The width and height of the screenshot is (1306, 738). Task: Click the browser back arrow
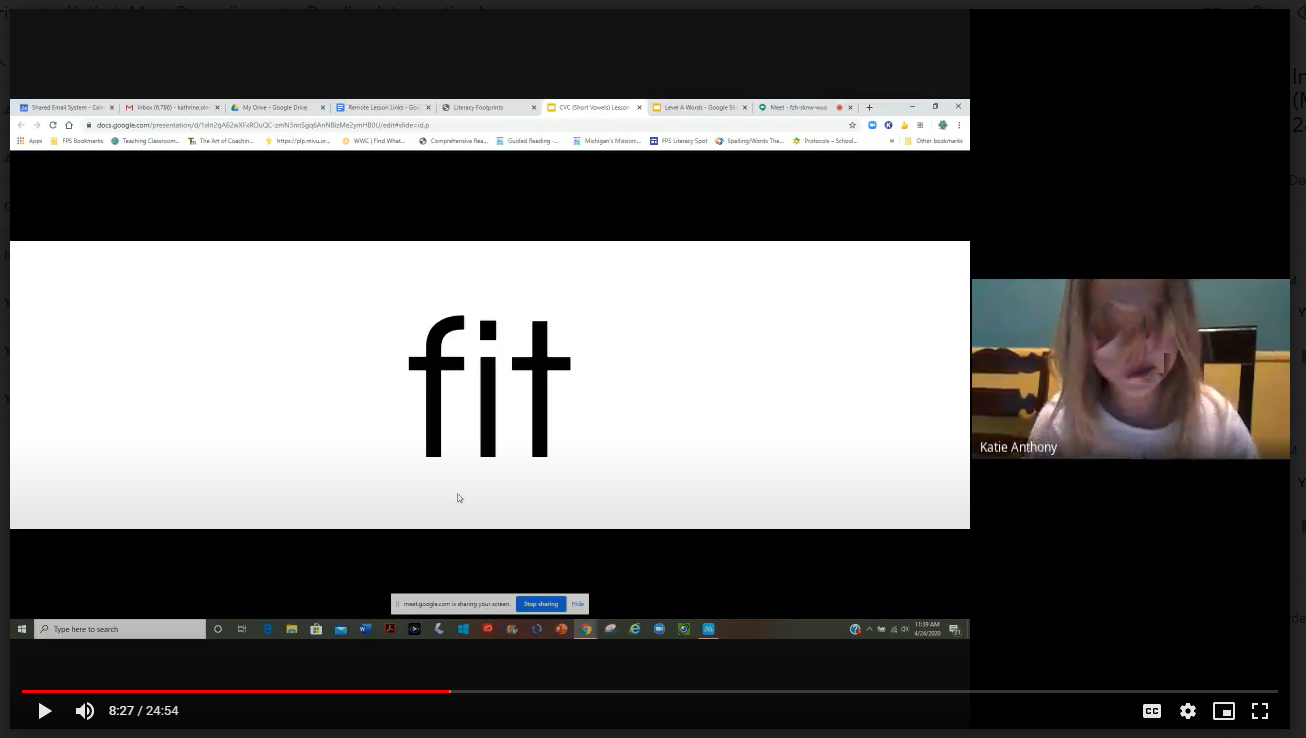click(21, 125)
